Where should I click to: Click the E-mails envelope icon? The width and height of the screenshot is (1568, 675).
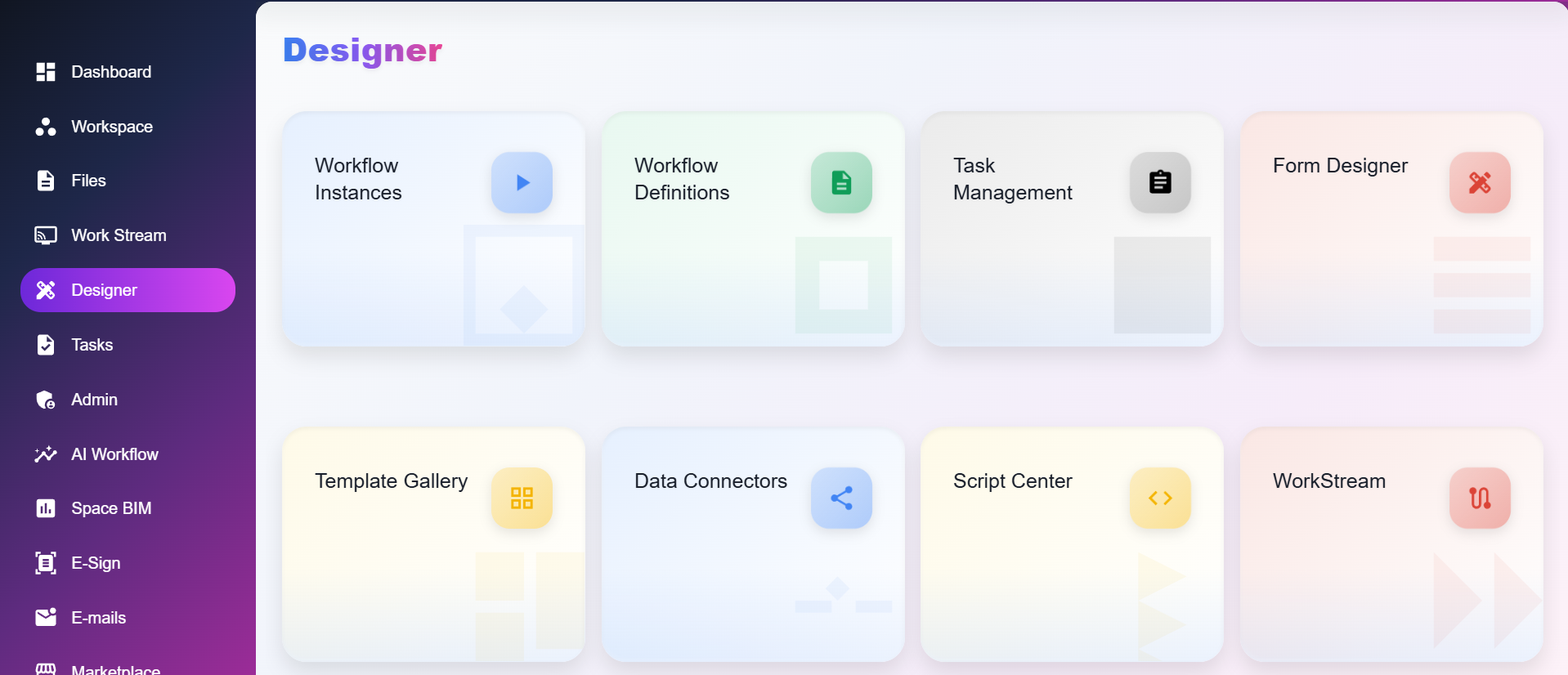pyautogui.click(x=46, y=617)
